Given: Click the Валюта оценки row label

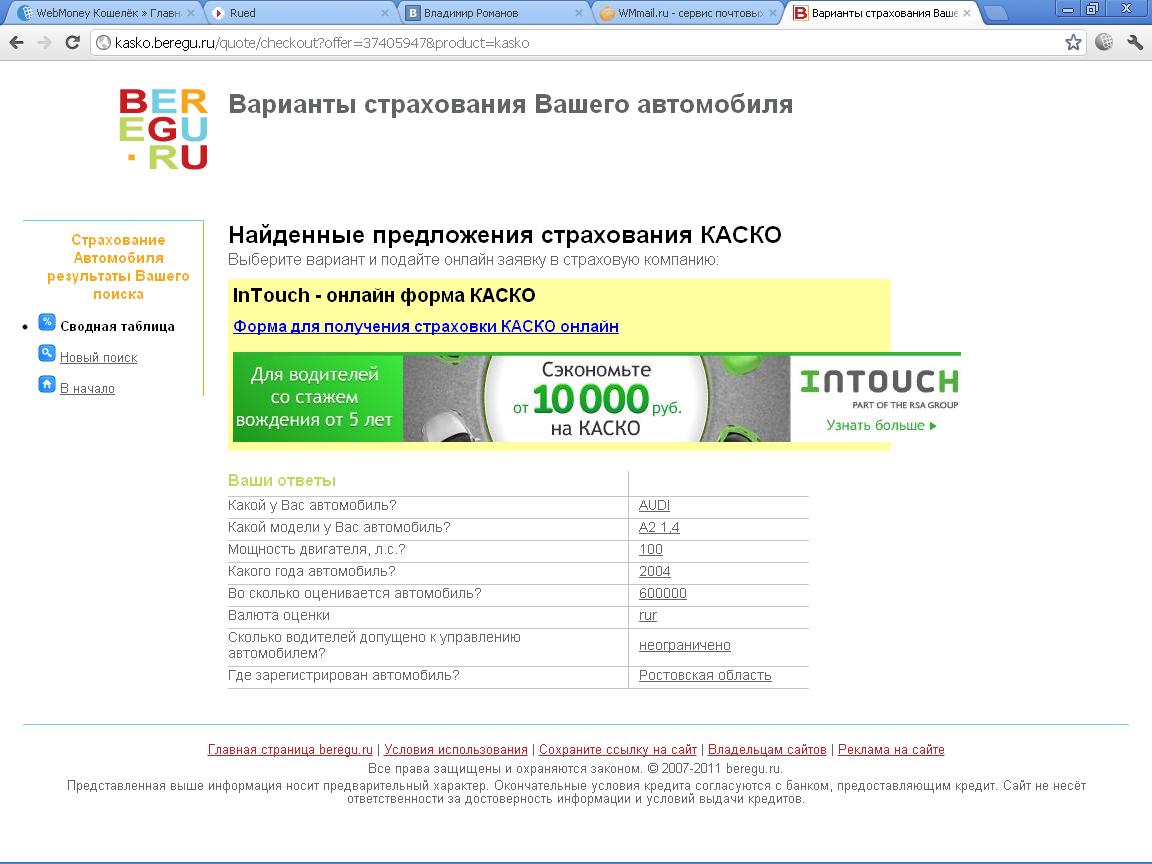Looking at the screenshot, I should coord(279,616).
